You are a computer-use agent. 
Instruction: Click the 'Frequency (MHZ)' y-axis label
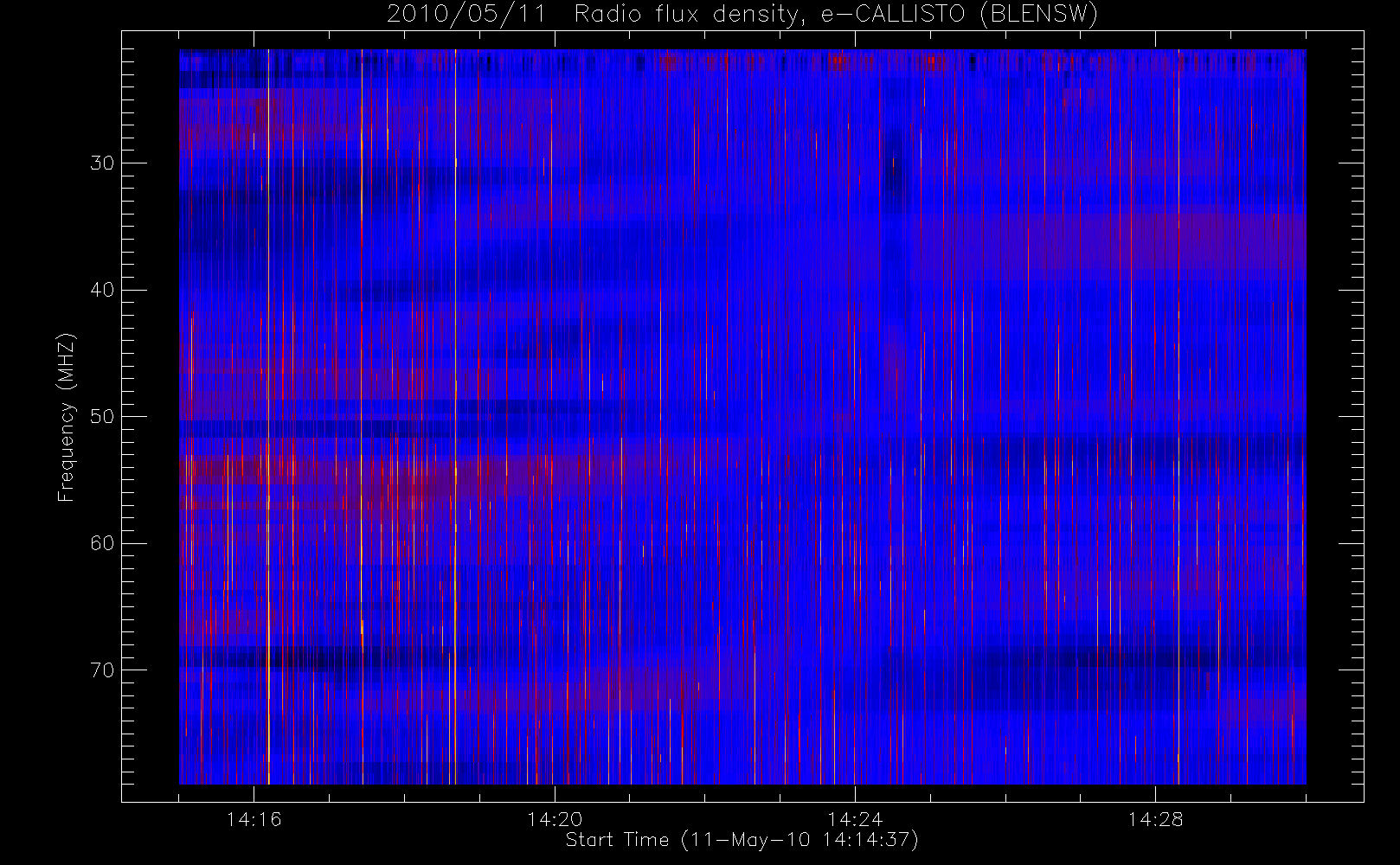click(67, 417)
